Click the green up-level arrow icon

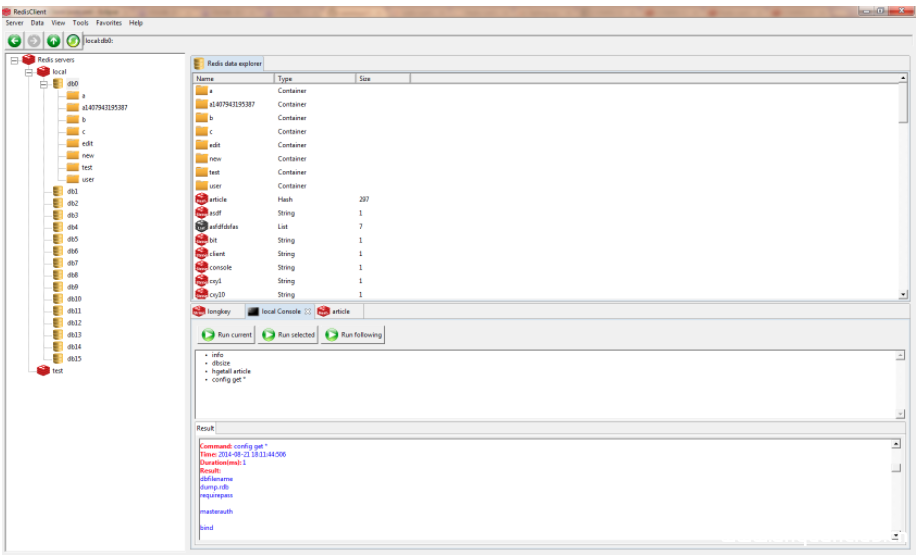54,41
